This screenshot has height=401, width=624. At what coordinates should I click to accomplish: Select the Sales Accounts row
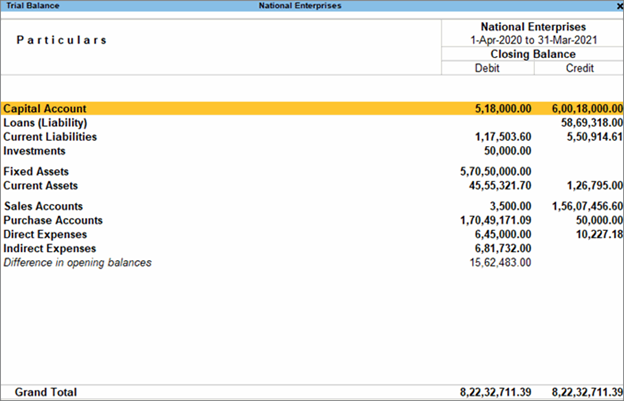(44, 206)
